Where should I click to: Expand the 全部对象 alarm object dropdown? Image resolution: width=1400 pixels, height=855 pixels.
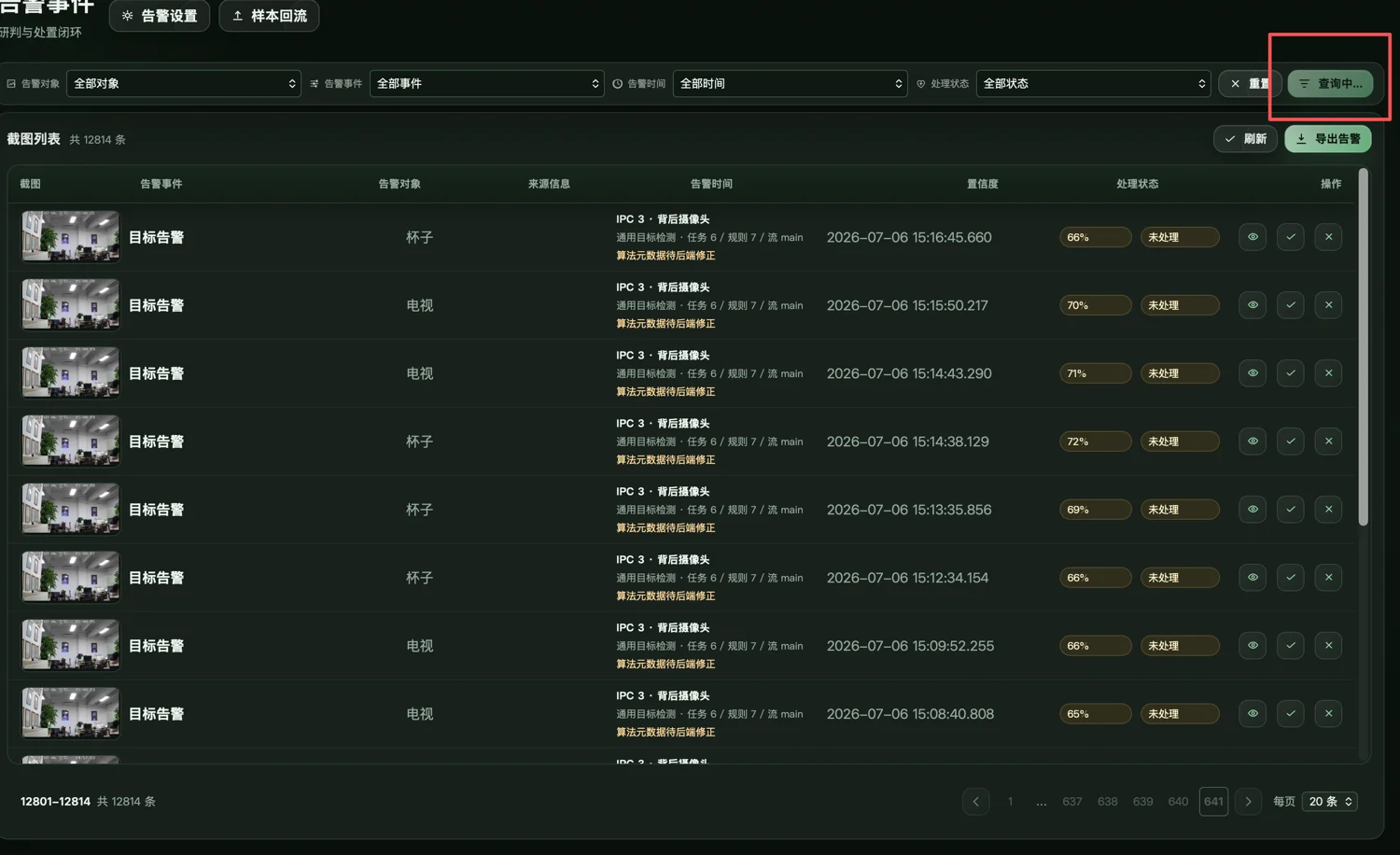point(184,83)
